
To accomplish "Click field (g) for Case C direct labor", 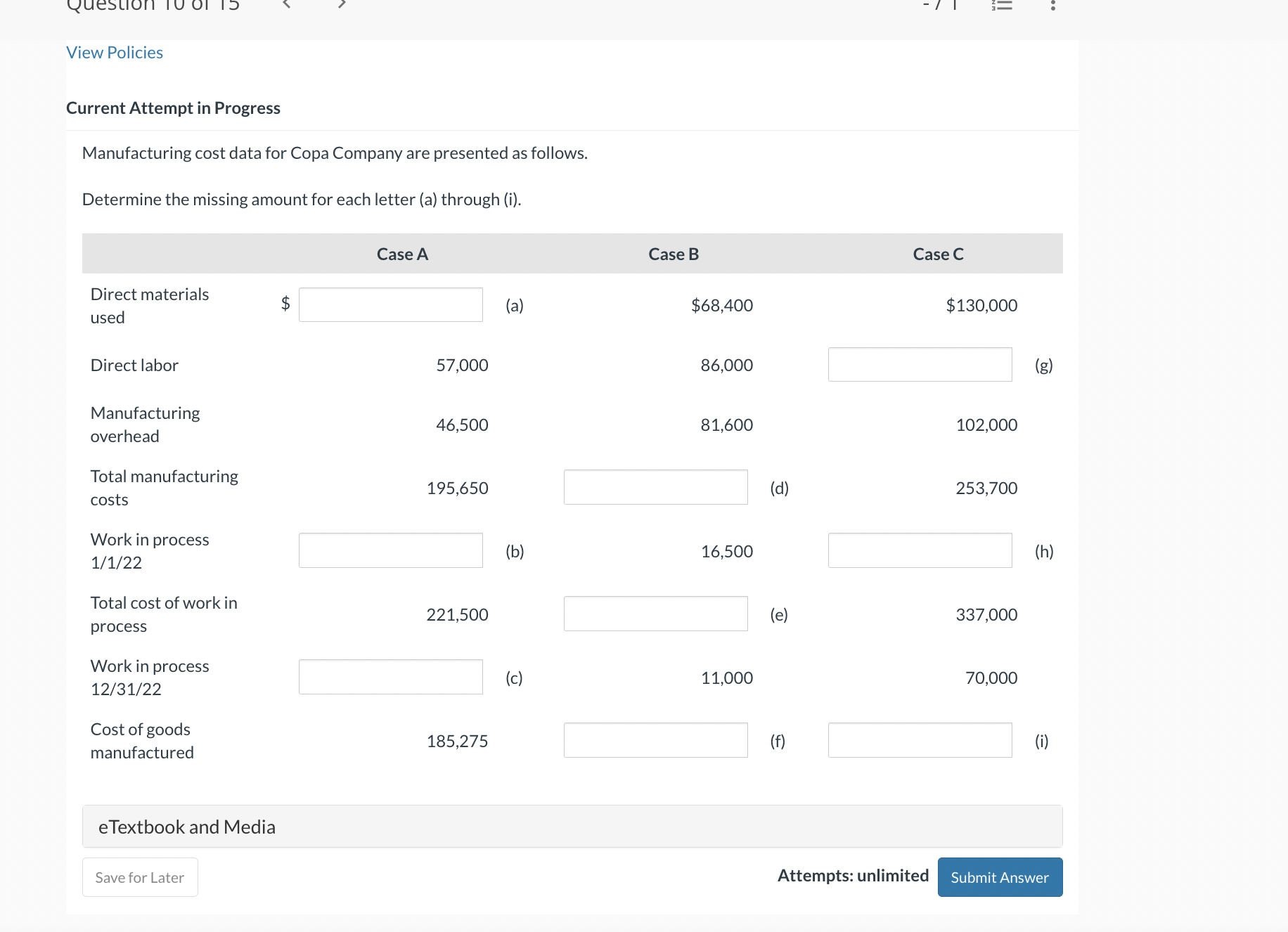I will [x=919, y=364].
